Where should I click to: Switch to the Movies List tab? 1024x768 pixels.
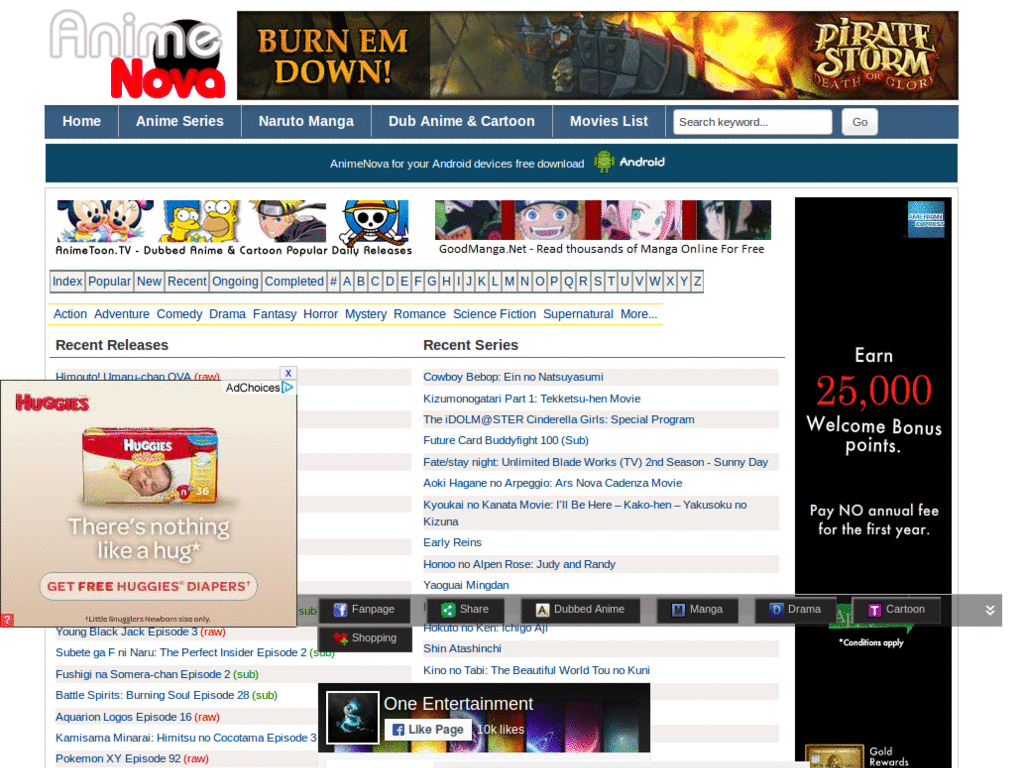point(608,121)
